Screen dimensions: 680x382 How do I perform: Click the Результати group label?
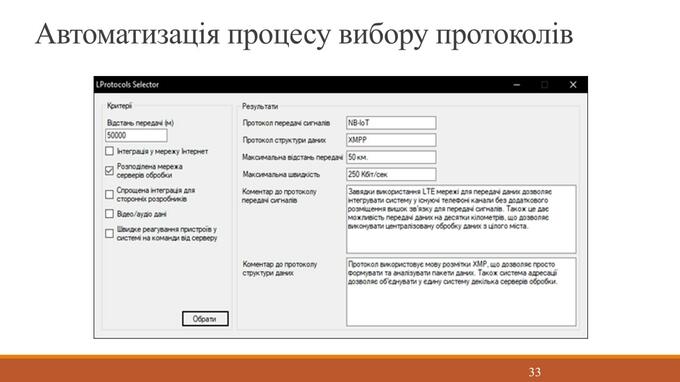260,106
